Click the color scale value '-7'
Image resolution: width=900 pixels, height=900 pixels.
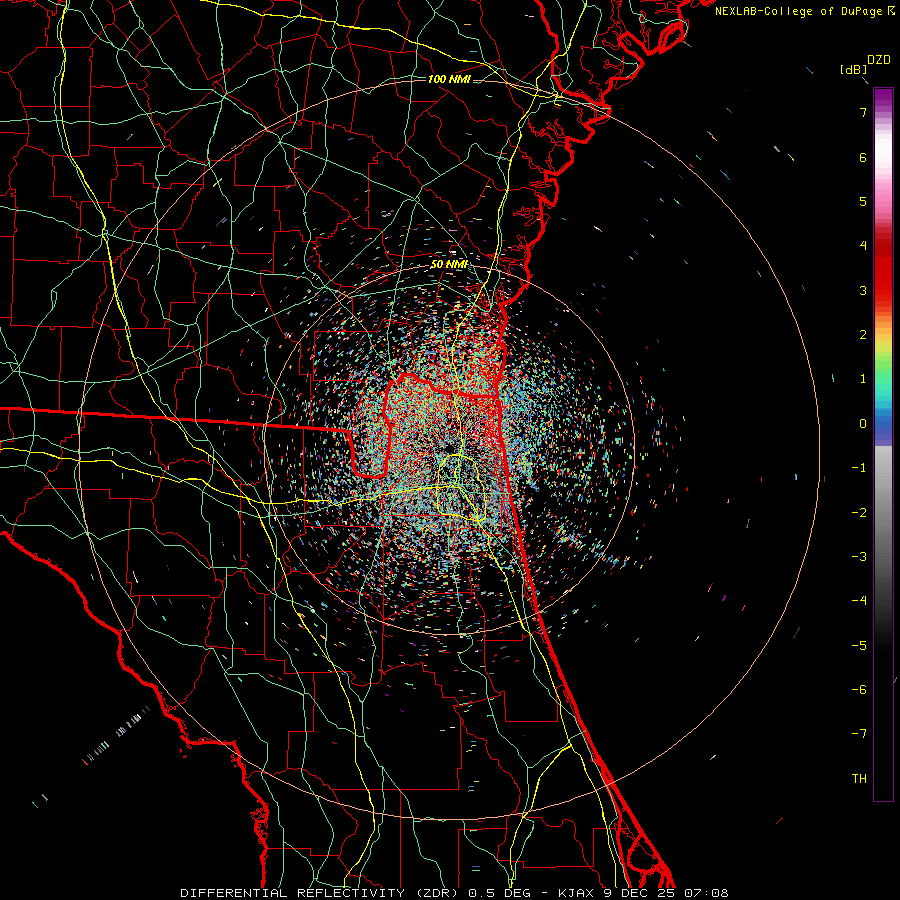point(859,734)
